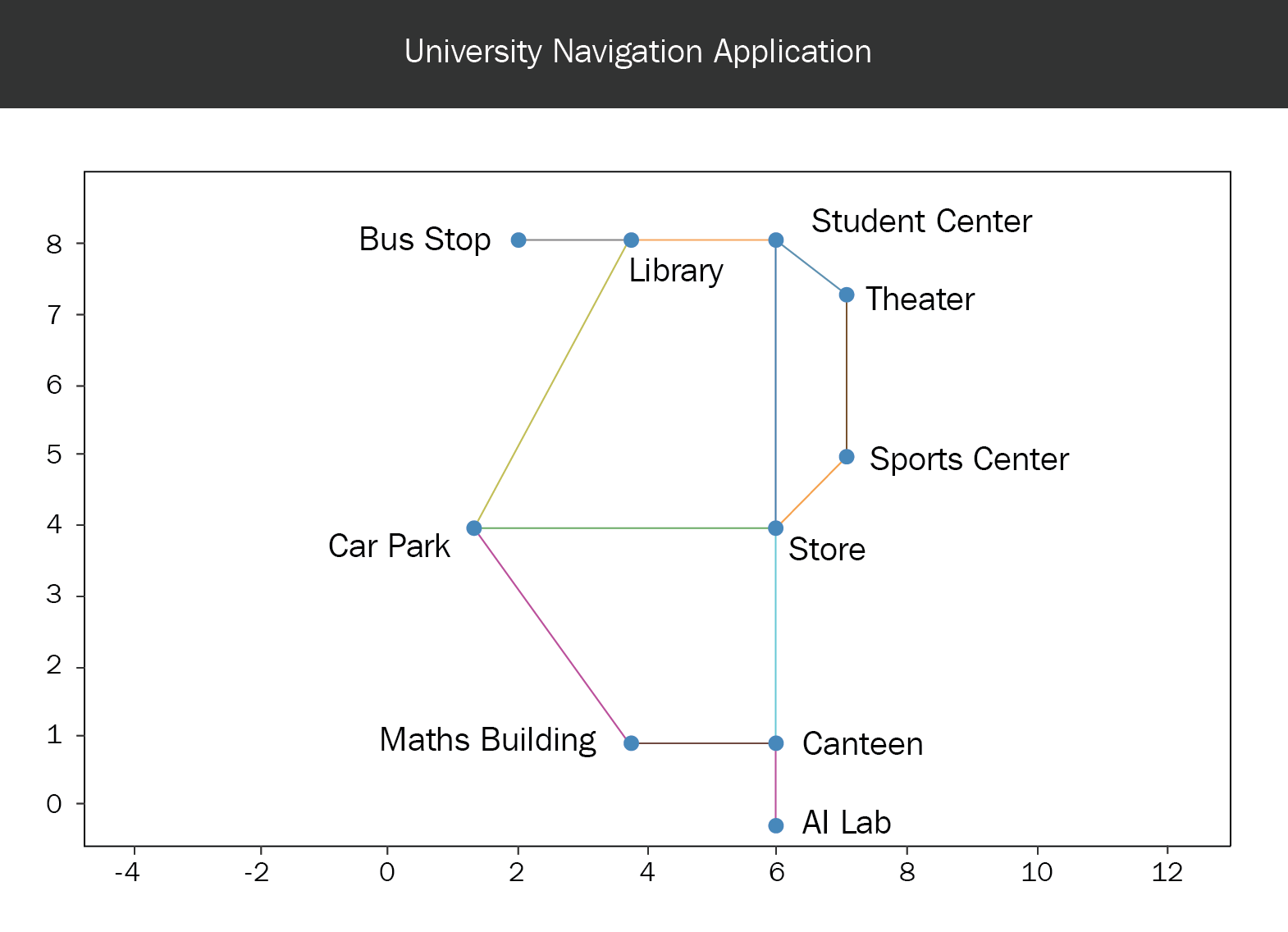Image resolution: width=1288 pixels, height=932 pixels.
Task: Select the Bus Stop node
Action: click(518, 240)
